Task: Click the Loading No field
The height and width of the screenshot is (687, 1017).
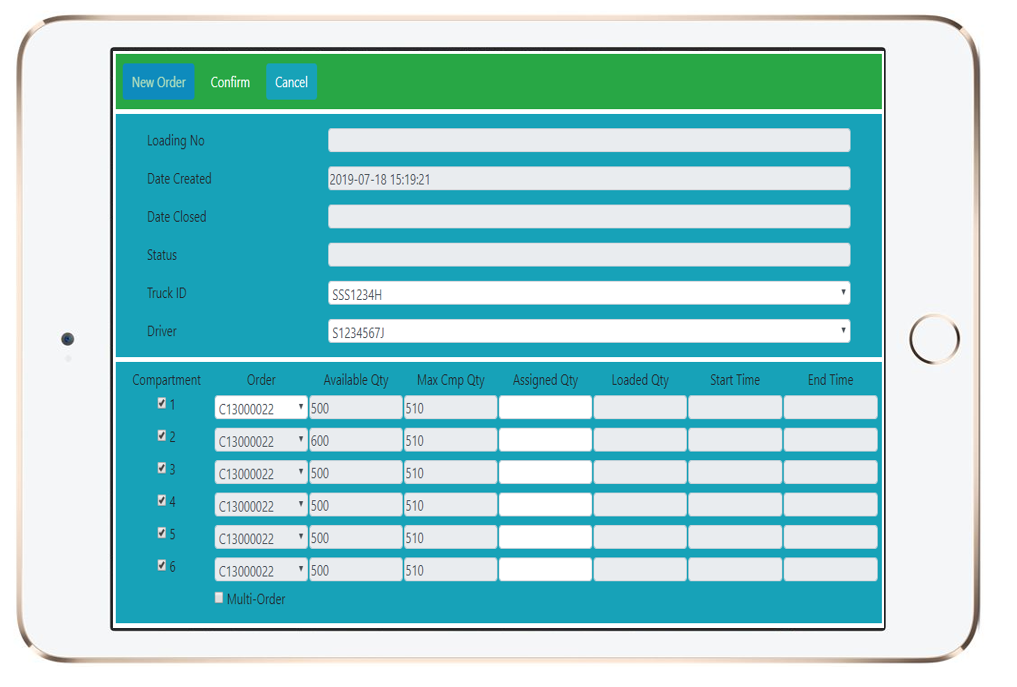Action: 589,140
